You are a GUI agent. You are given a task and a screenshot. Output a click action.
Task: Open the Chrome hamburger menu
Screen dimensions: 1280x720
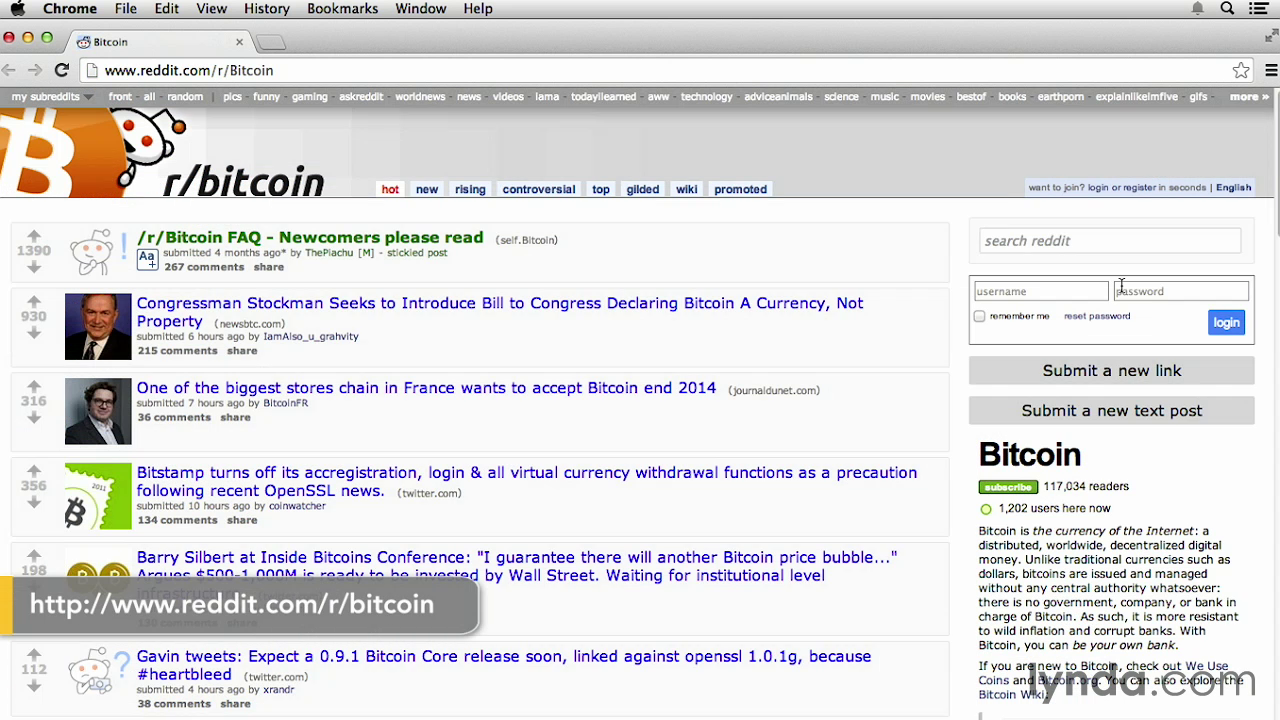tap(1271, 70)
